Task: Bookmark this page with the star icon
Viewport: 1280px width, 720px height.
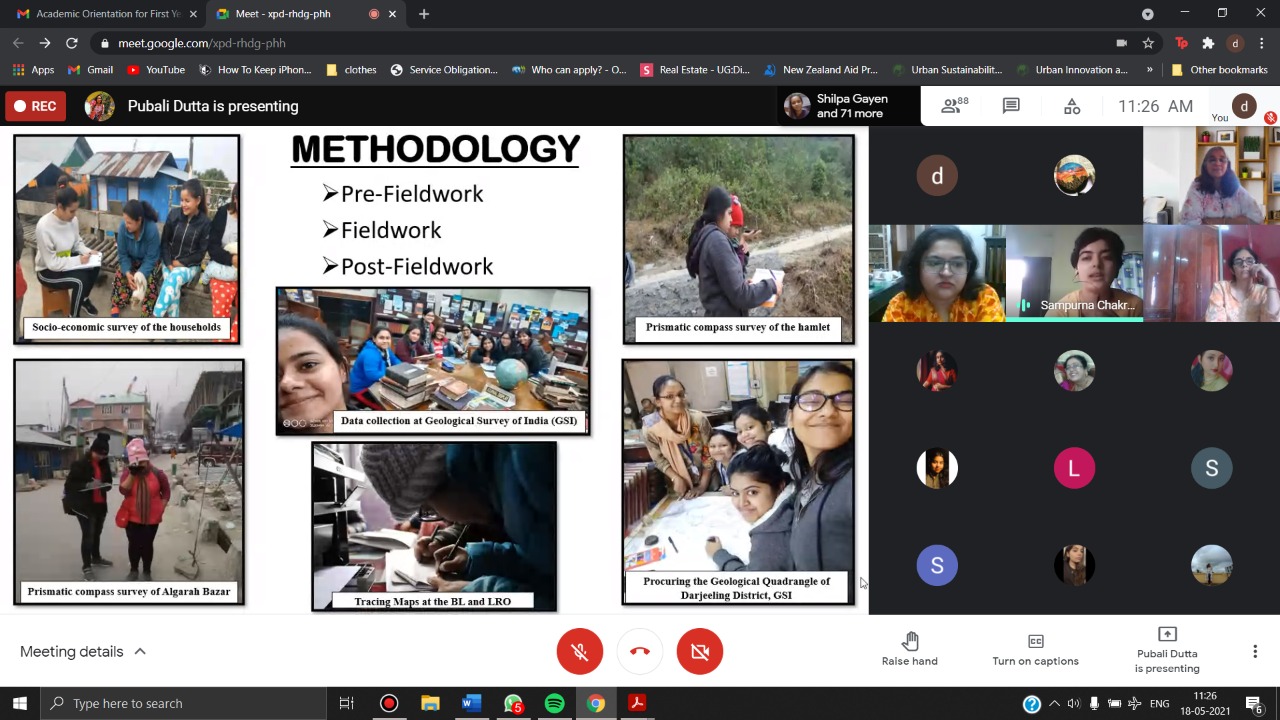Action: [1148, 43]
